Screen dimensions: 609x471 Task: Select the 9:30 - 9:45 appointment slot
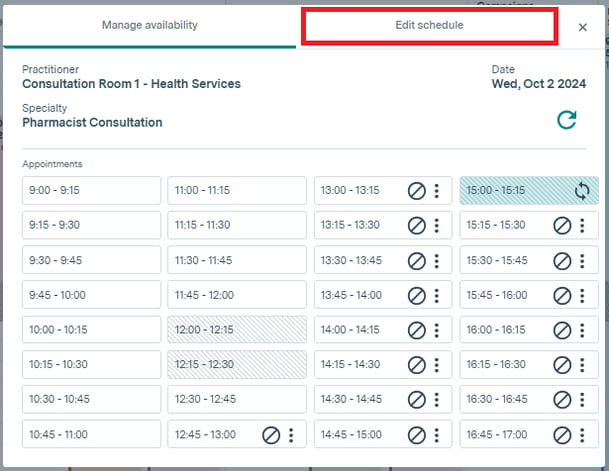click(91, 260)
